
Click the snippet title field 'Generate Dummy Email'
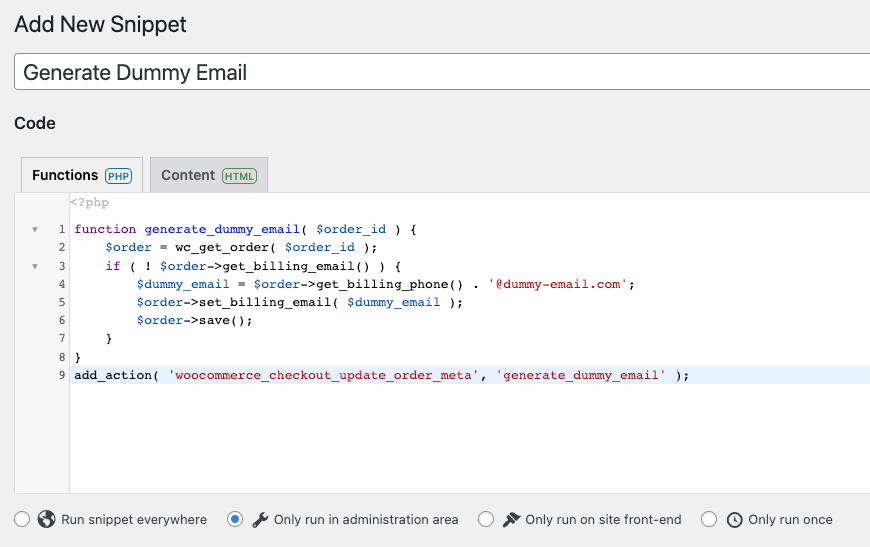[440, 73]
